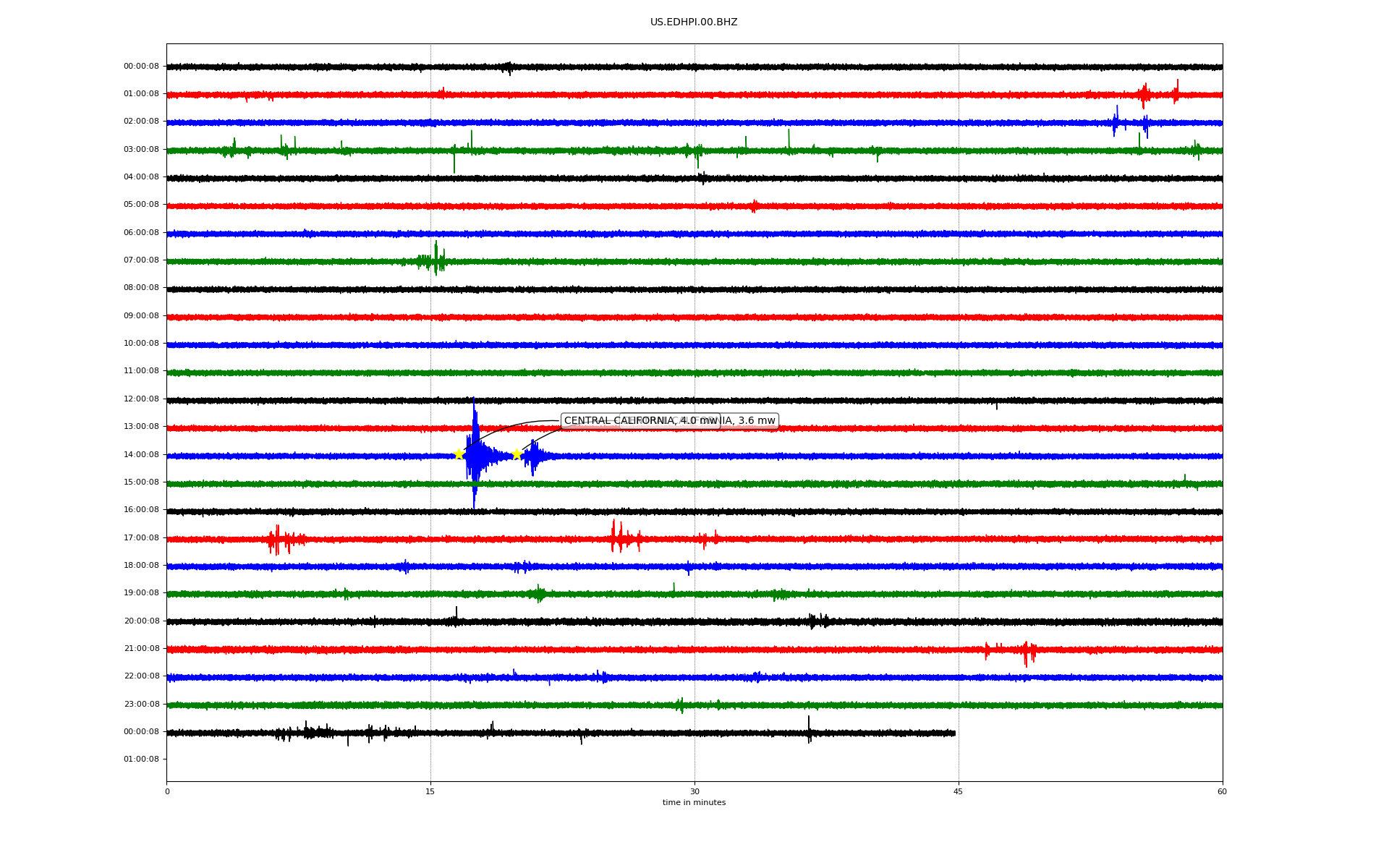
Task: Click the 60 tick on x-axis
Action: pos(1222,791)
